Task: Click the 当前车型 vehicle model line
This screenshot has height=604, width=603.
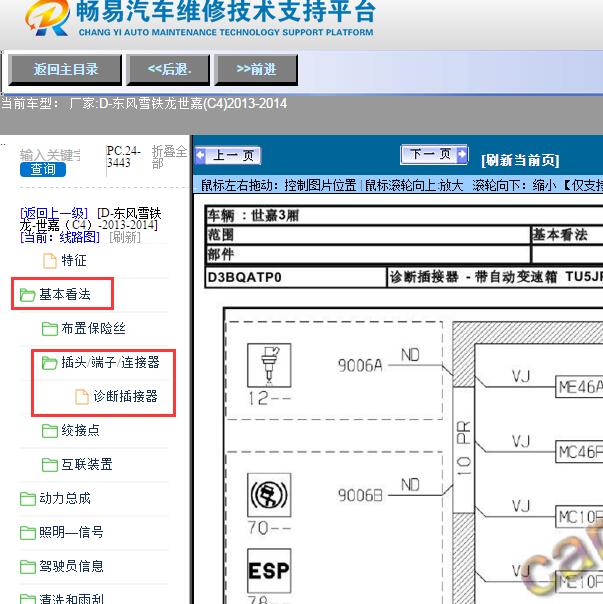Action: tap(144, 104)
